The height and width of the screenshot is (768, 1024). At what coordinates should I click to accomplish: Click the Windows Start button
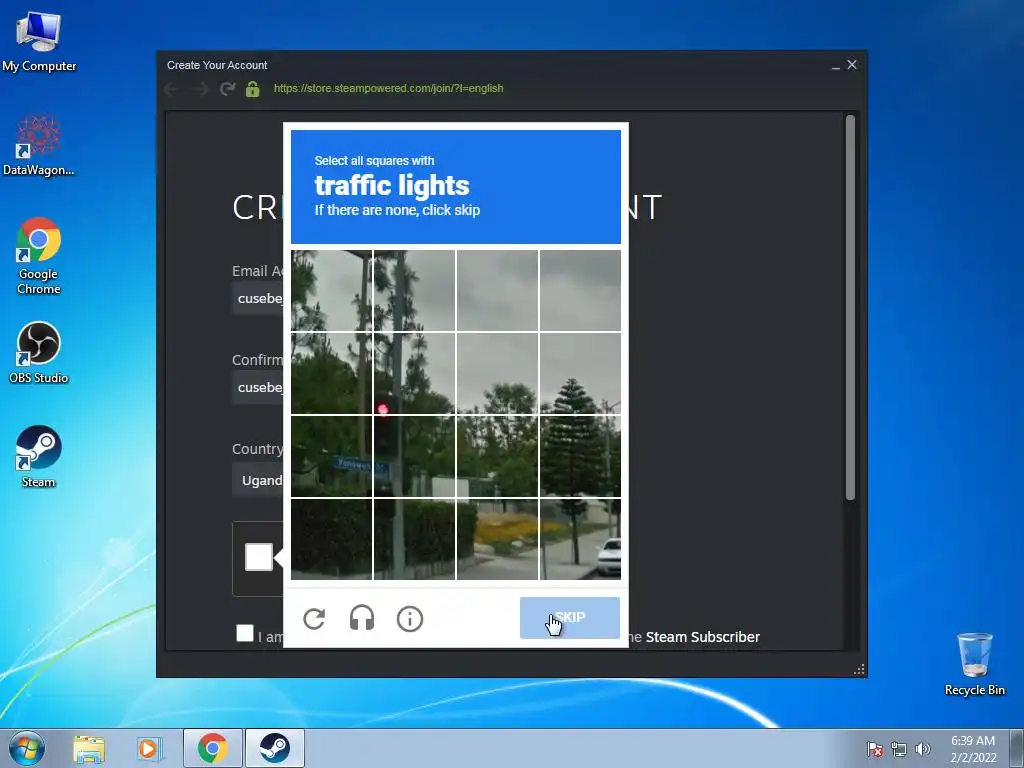[27, 748]
